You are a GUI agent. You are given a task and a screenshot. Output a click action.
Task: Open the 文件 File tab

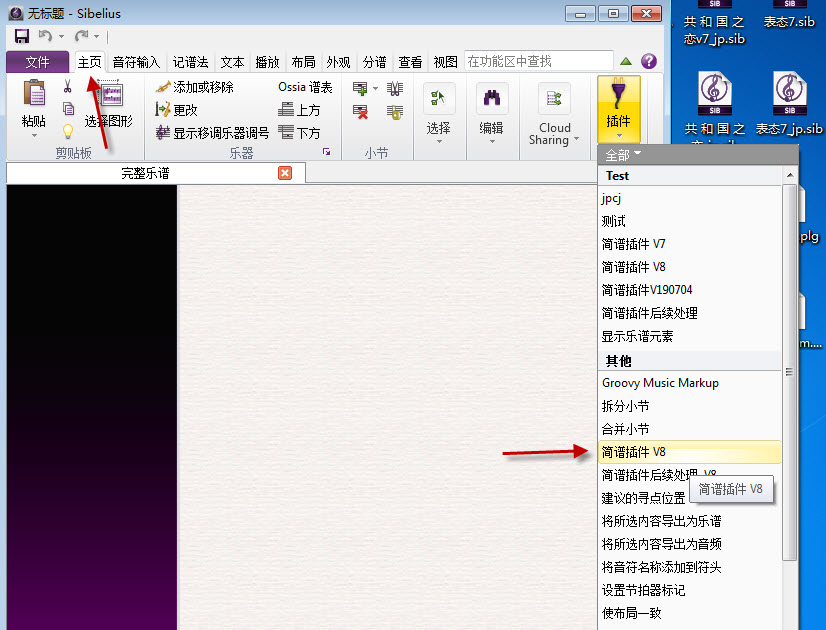click(37, 62)
